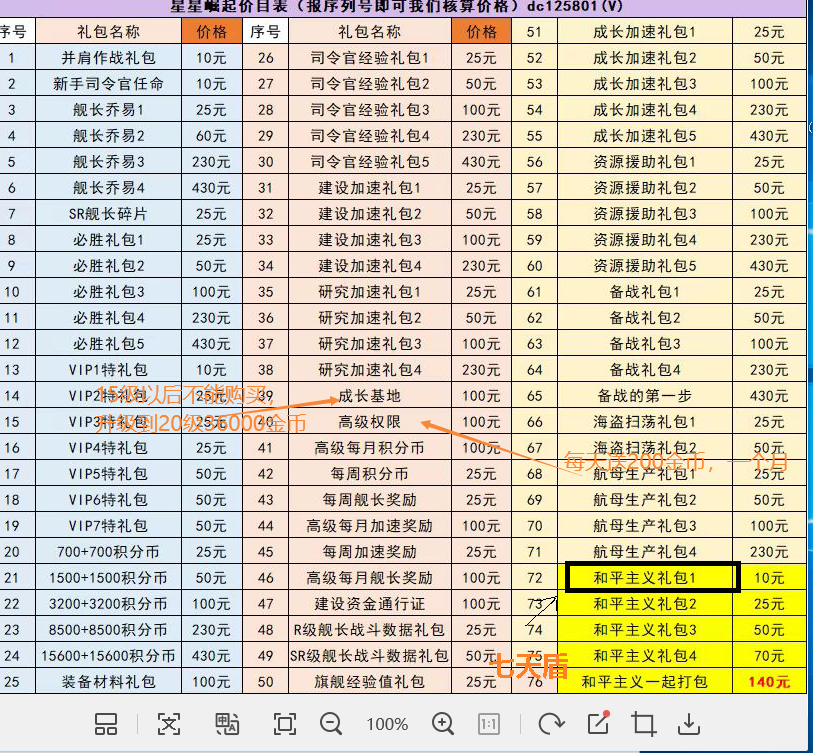Select the crop tool
Image resolution: width=813 pixels, height=753 pixels.
(643, 724)
